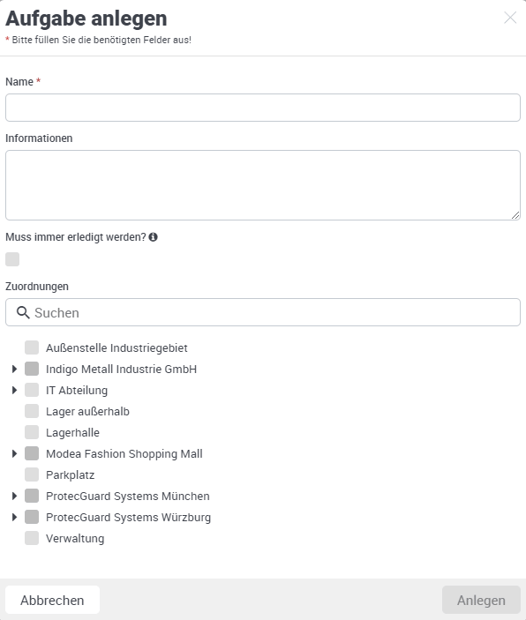Select the Parkplatz checkbox
This screenshot has width=526, height=620.
(32, 474)
